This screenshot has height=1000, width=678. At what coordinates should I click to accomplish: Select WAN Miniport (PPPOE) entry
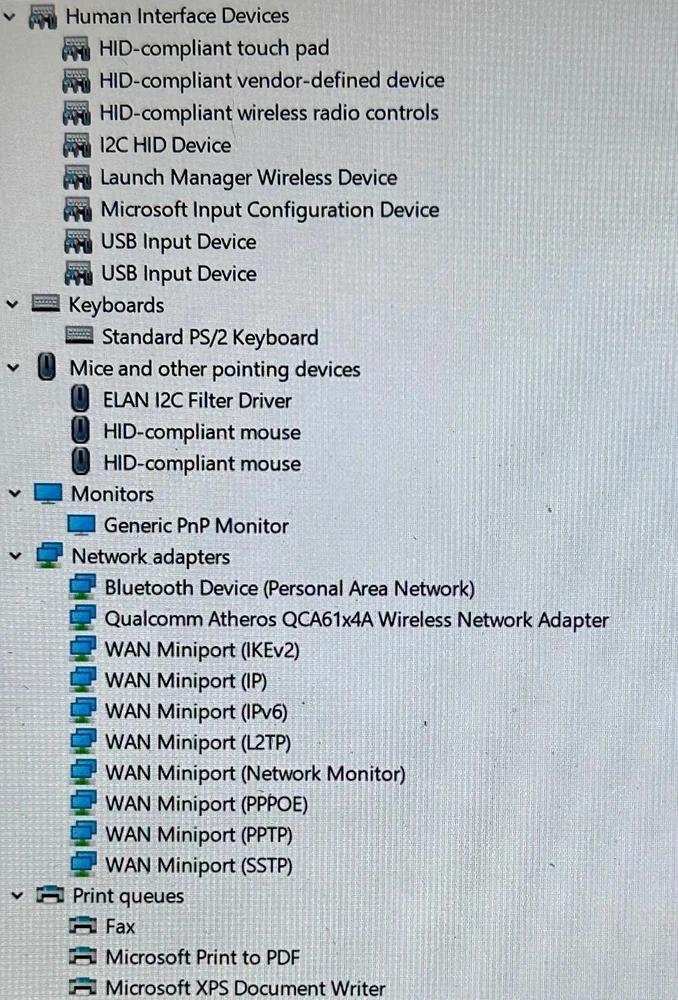(207, 804)
